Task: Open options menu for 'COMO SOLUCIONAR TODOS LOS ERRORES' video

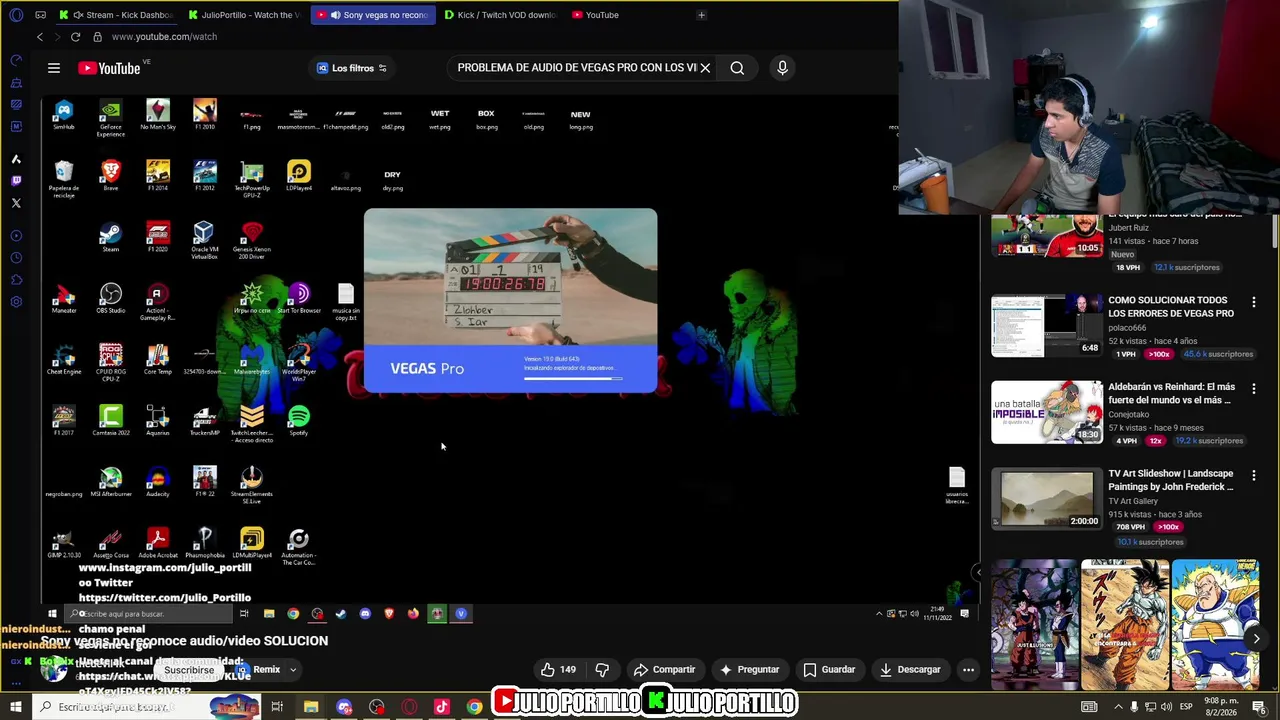Action: coord(1254,301)
